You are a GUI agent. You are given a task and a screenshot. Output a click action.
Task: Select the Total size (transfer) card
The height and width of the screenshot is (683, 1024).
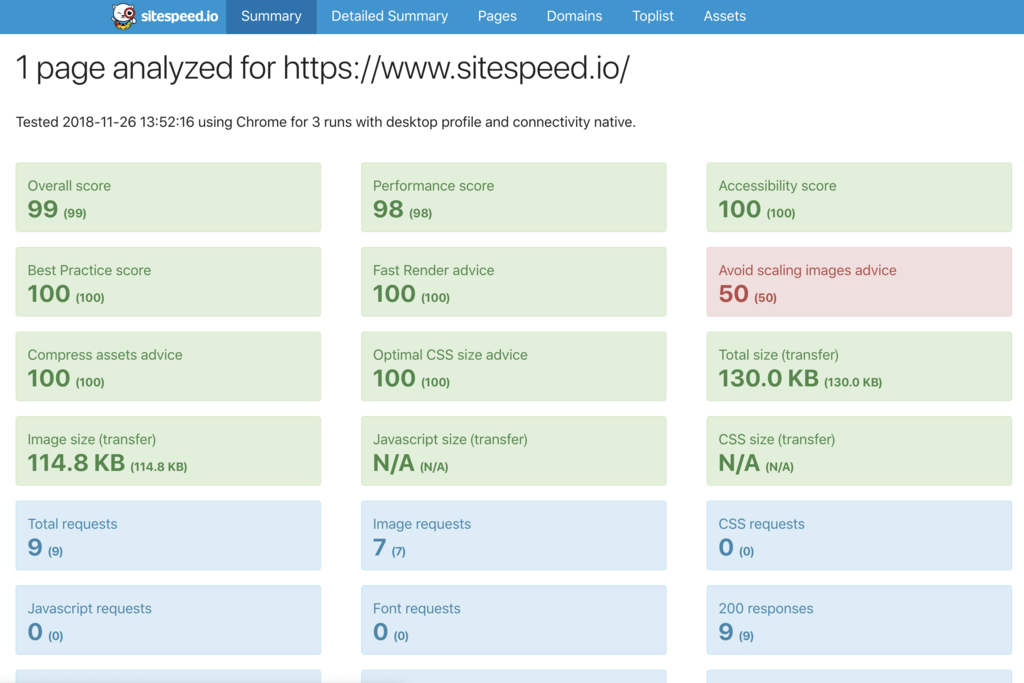point(859,366)
